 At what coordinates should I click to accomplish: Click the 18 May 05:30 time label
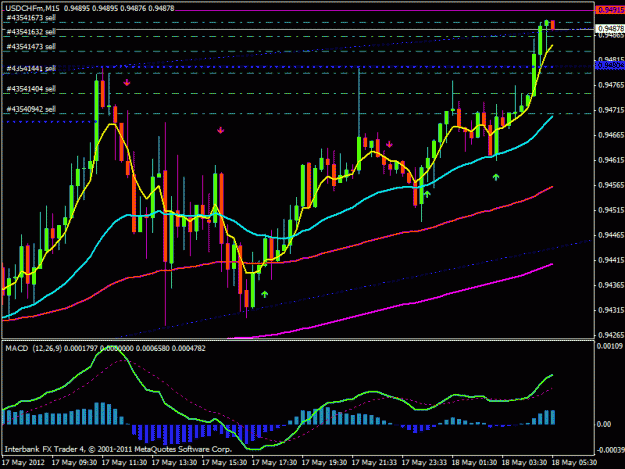(x=574, y=463)
